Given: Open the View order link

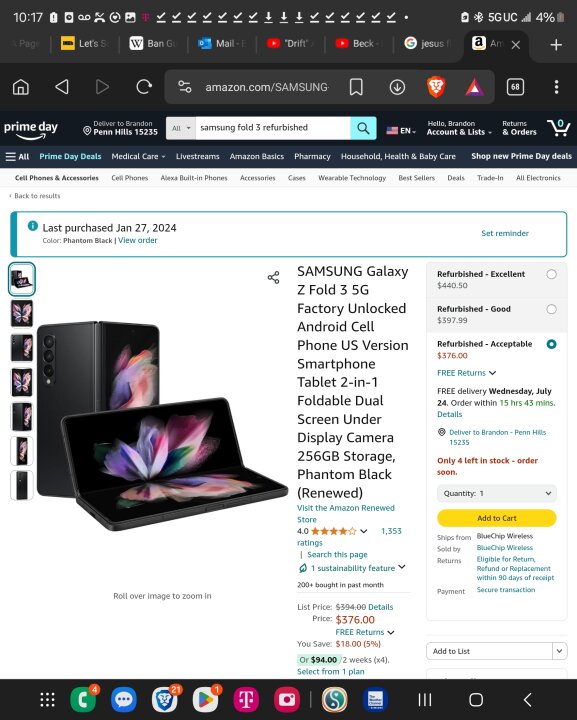Looking at the screenshot, I should point(138,240).
